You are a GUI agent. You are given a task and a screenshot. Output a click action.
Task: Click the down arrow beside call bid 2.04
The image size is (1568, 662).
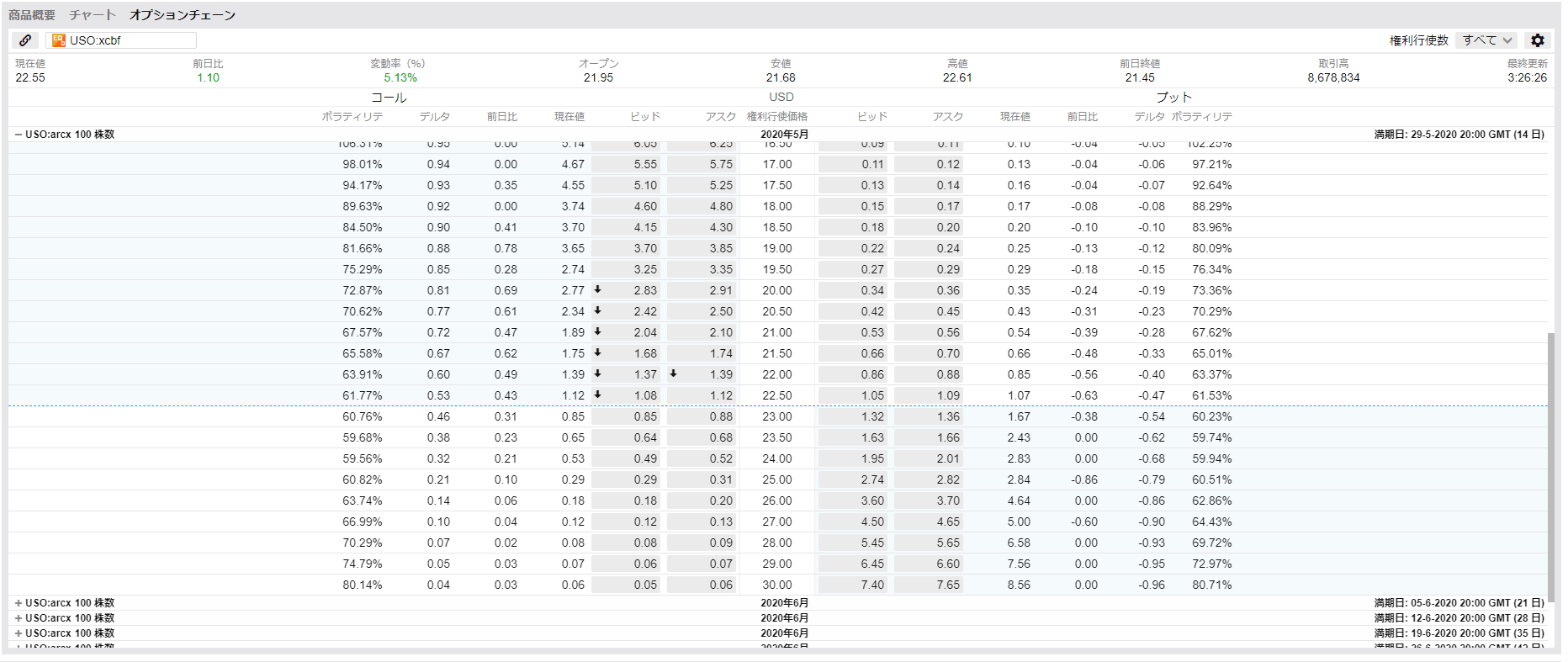[598, 331]
